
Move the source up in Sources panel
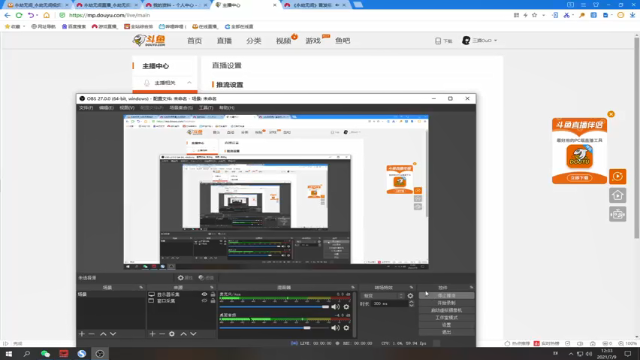[184, 334]
